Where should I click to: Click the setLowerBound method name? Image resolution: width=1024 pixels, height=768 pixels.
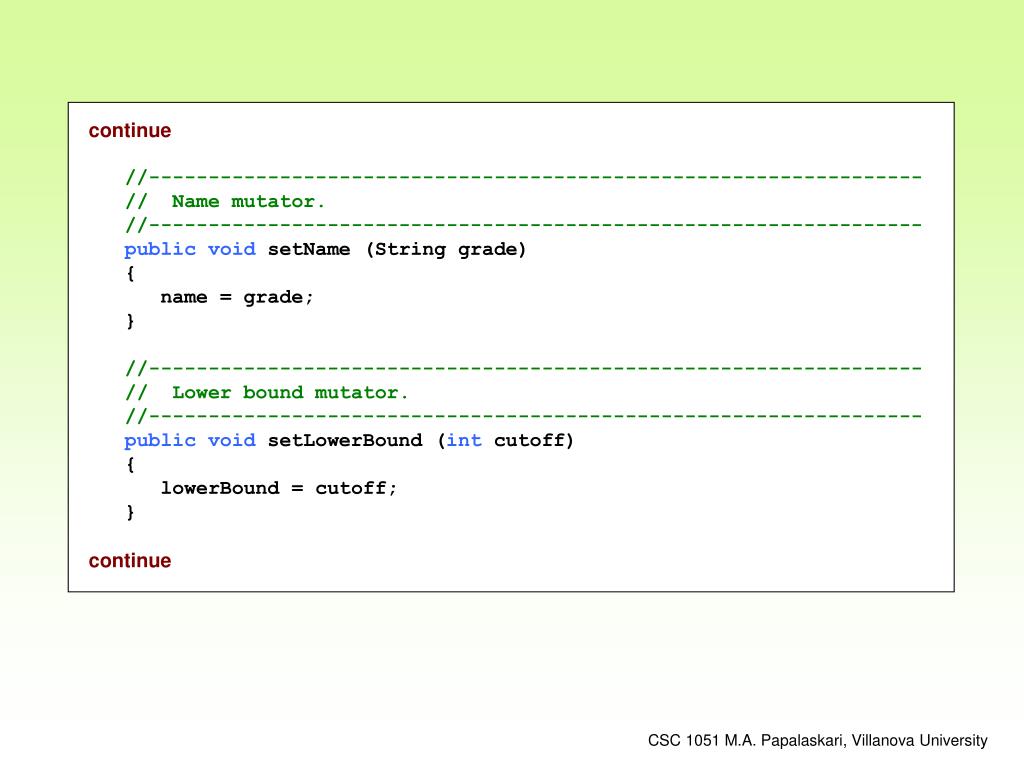tap(345, 441)
